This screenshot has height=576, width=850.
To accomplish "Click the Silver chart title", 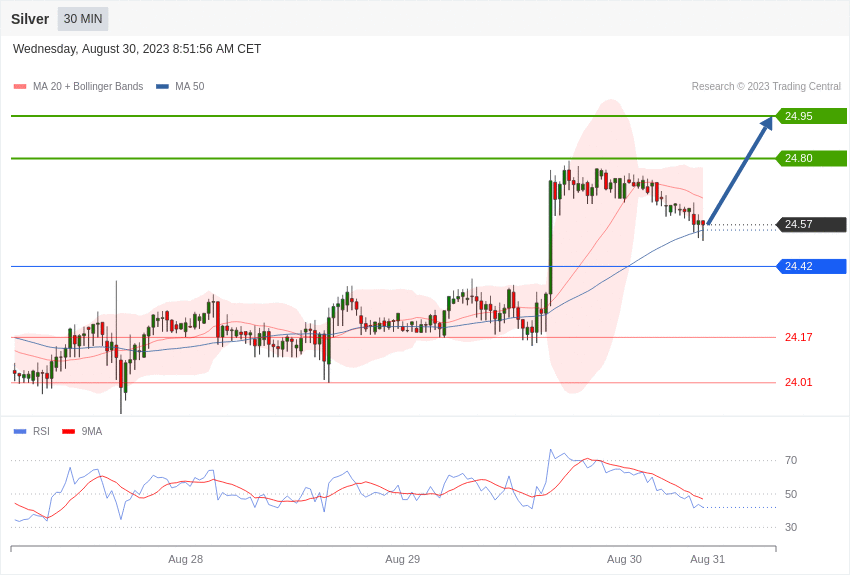I will (30, 19).
